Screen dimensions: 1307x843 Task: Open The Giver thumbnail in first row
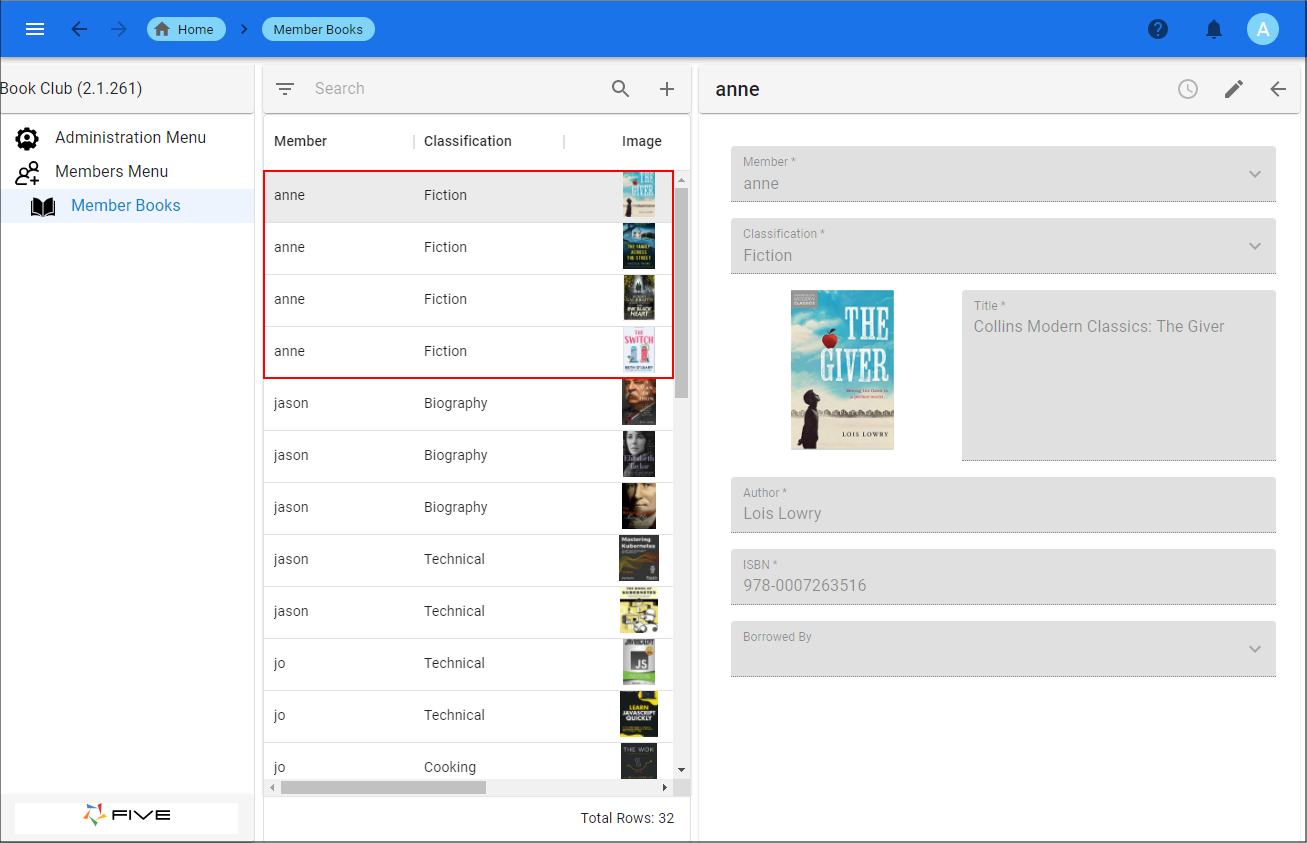(639, 195)
